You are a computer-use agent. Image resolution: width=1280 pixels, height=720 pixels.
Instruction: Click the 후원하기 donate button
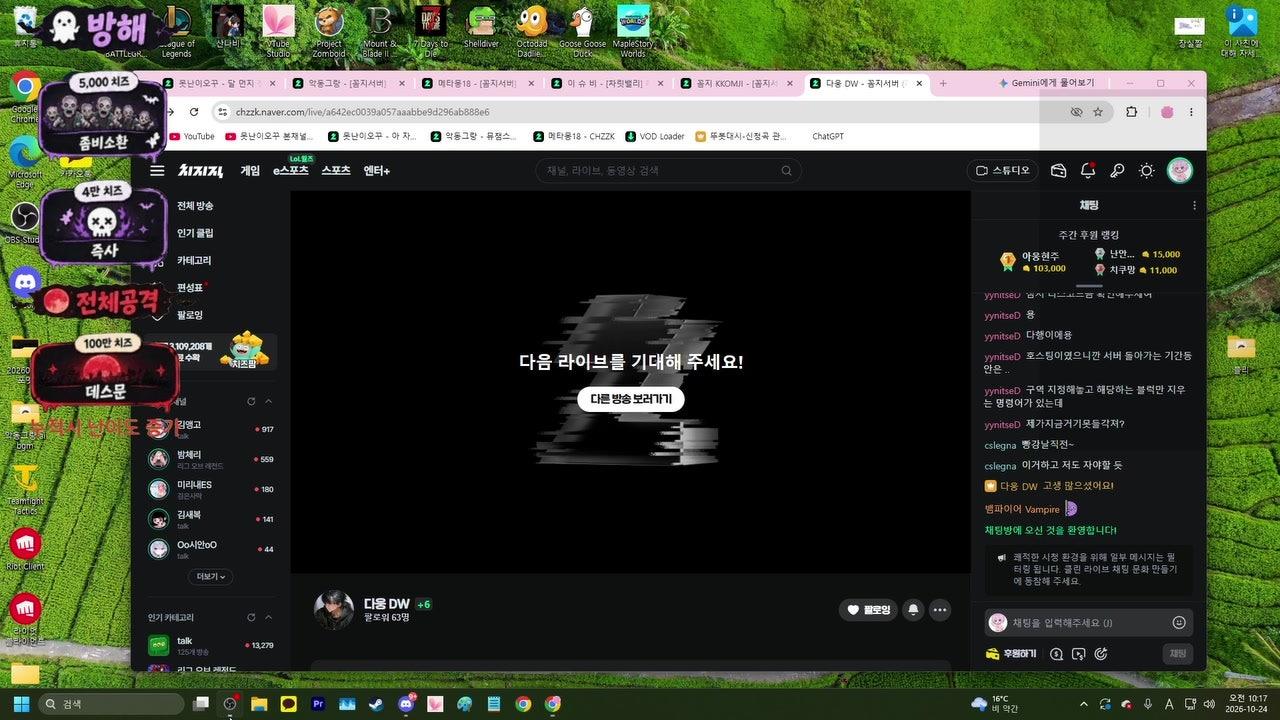1011,654
